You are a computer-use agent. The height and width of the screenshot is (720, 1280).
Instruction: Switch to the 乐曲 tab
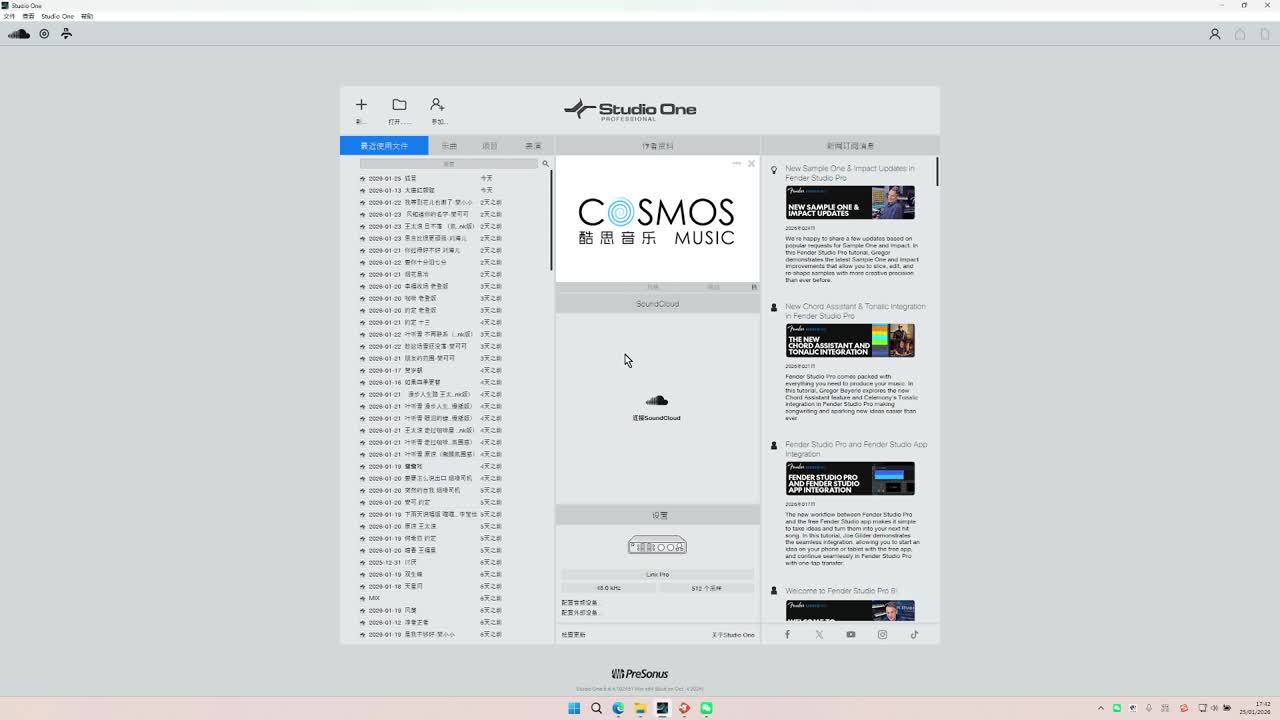[449, 146]
